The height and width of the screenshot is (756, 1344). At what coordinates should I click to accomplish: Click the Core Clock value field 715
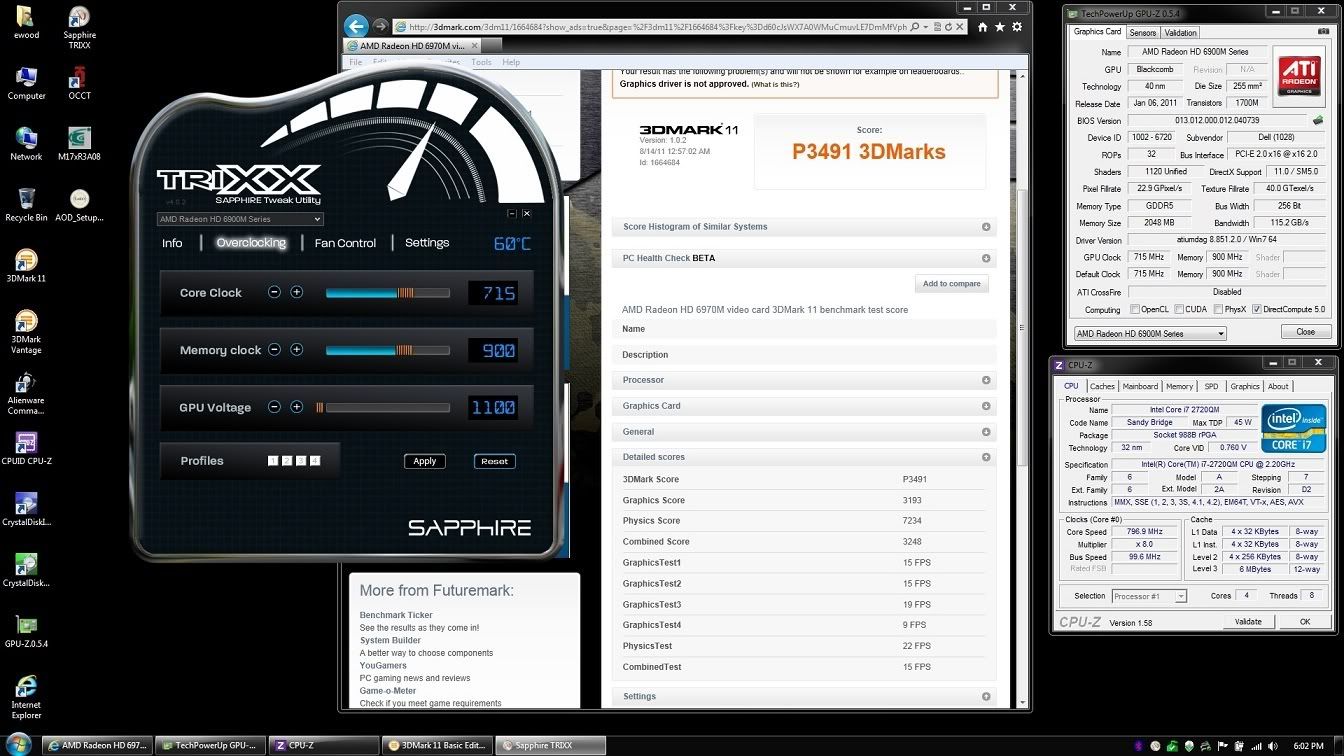(x=493, y=293)
